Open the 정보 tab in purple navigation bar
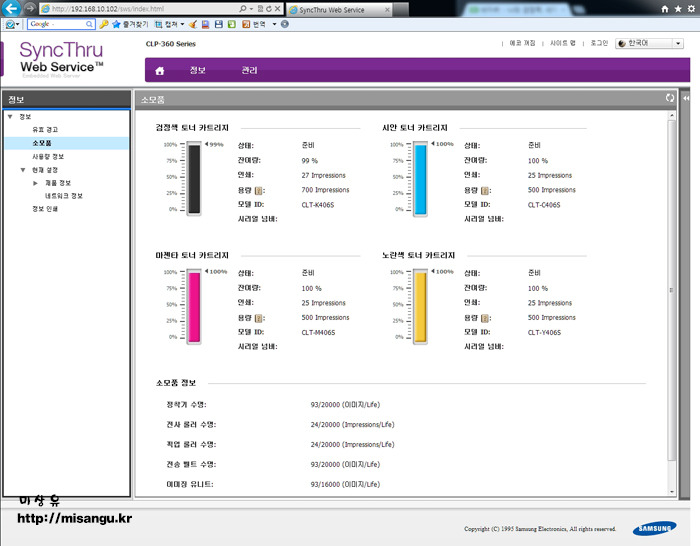This screenshot has height=546, width=700. tap(198, 70)
